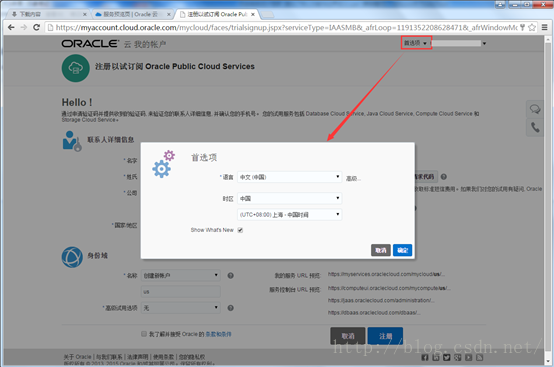Open the 语言 language dropdown

click(289, 177)
